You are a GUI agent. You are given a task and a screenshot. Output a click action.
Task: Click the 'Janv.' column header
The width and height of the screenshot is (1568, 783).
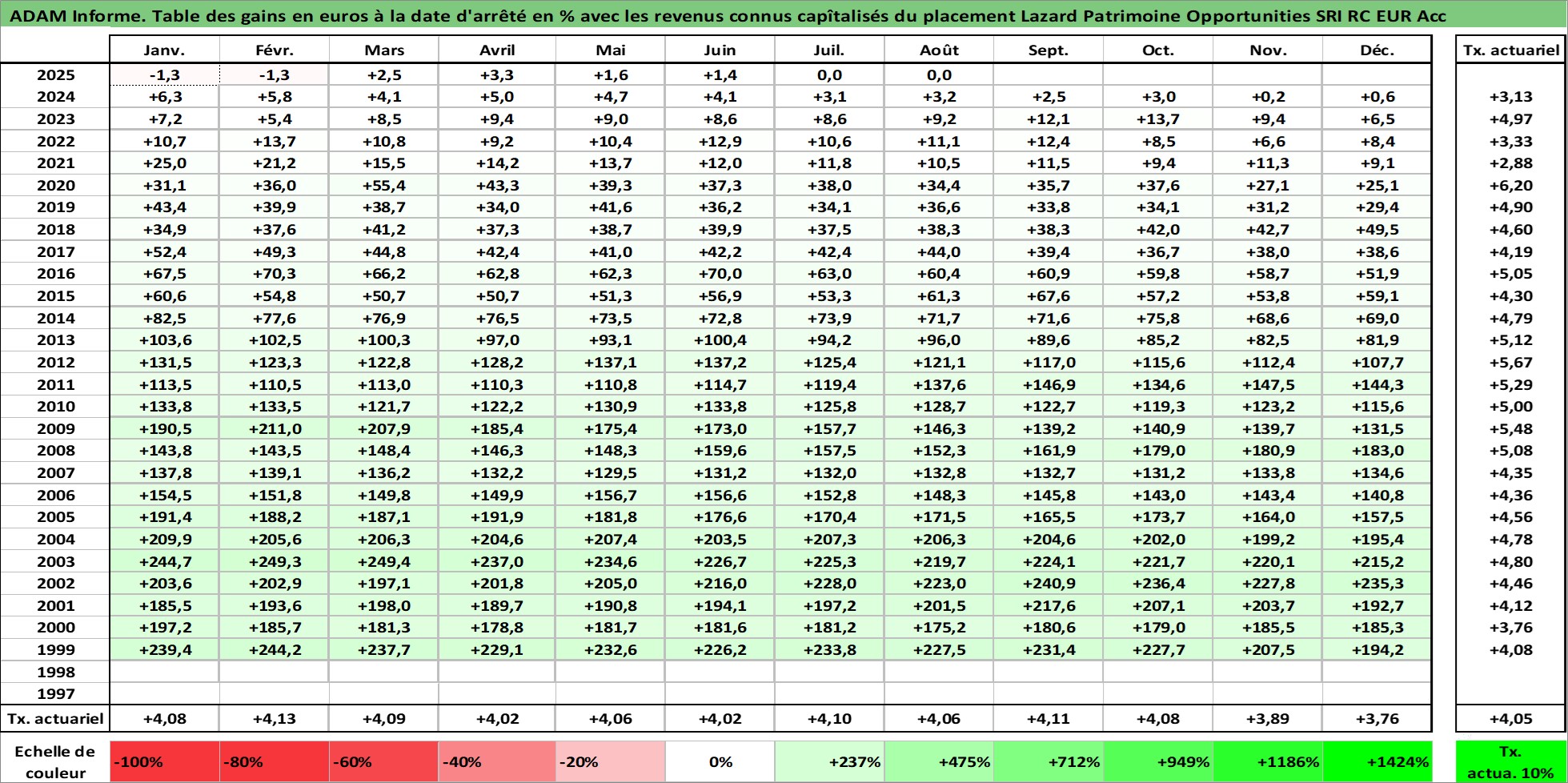(x=164, y=50)
